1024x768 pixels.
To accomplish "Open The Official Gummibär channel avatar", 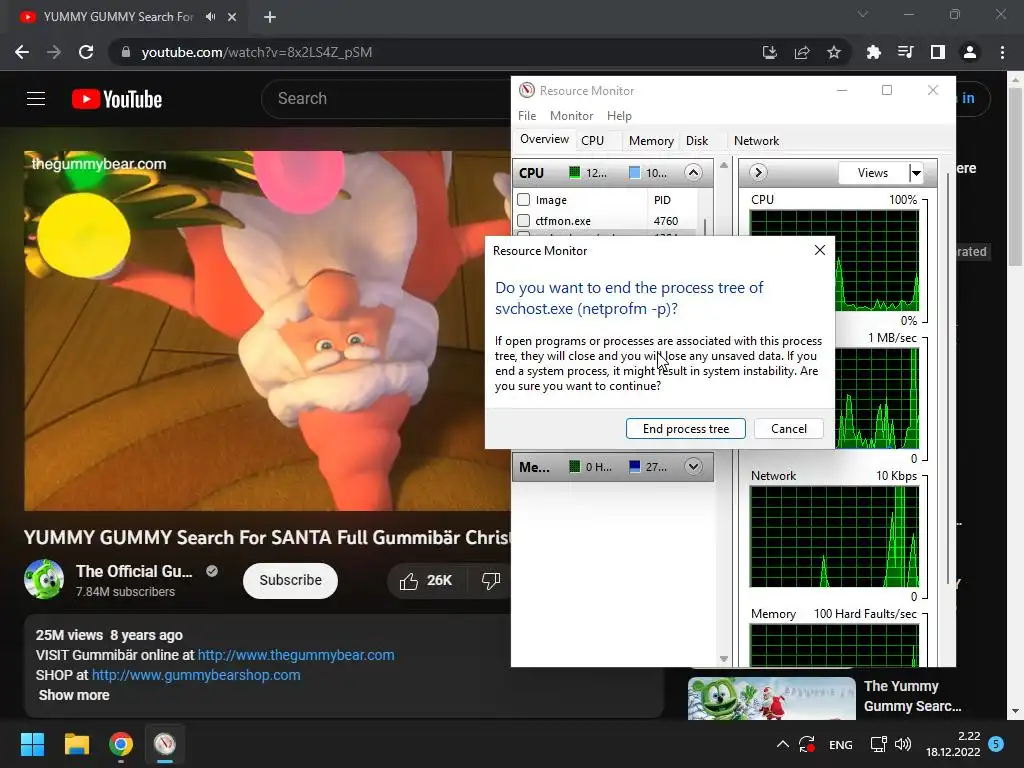I will point(44,579).
